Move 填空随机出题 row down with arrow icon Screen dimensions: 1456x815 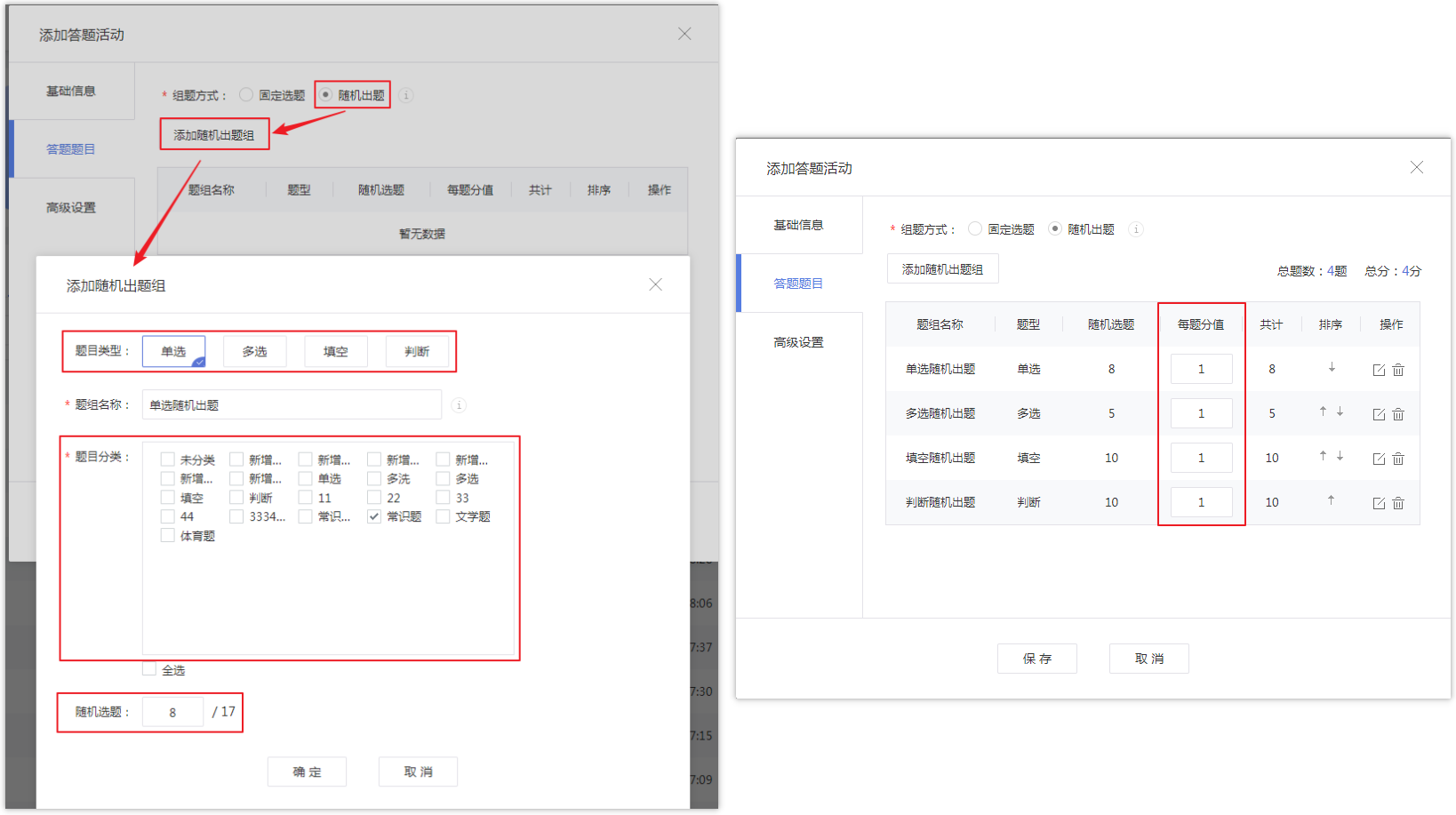pyautogui.click(x=1340, y=456)
